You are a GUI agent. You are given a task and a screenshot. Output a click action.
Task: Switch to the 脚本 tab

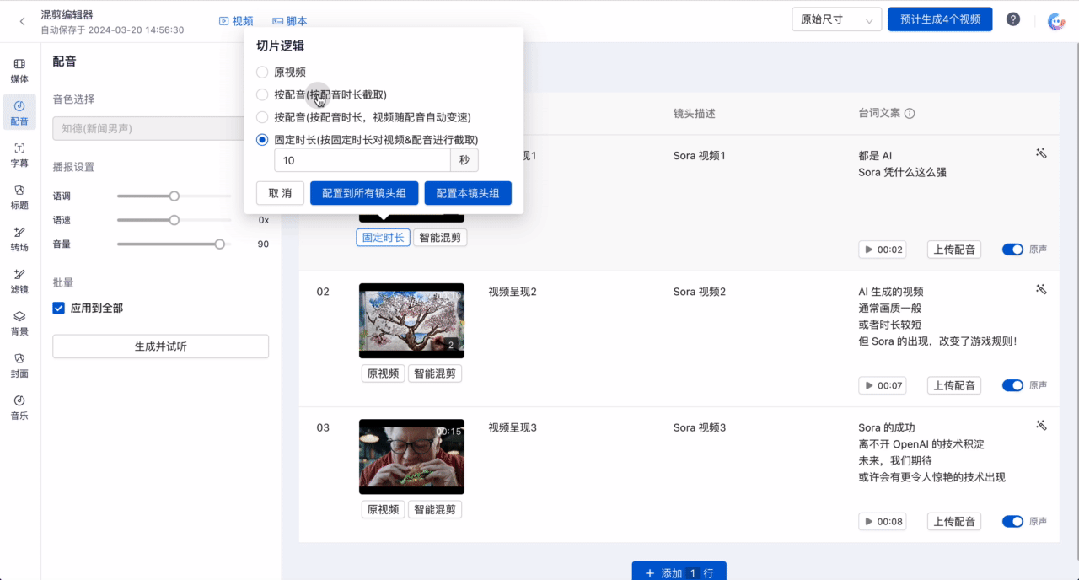click(x=290, y=21)
